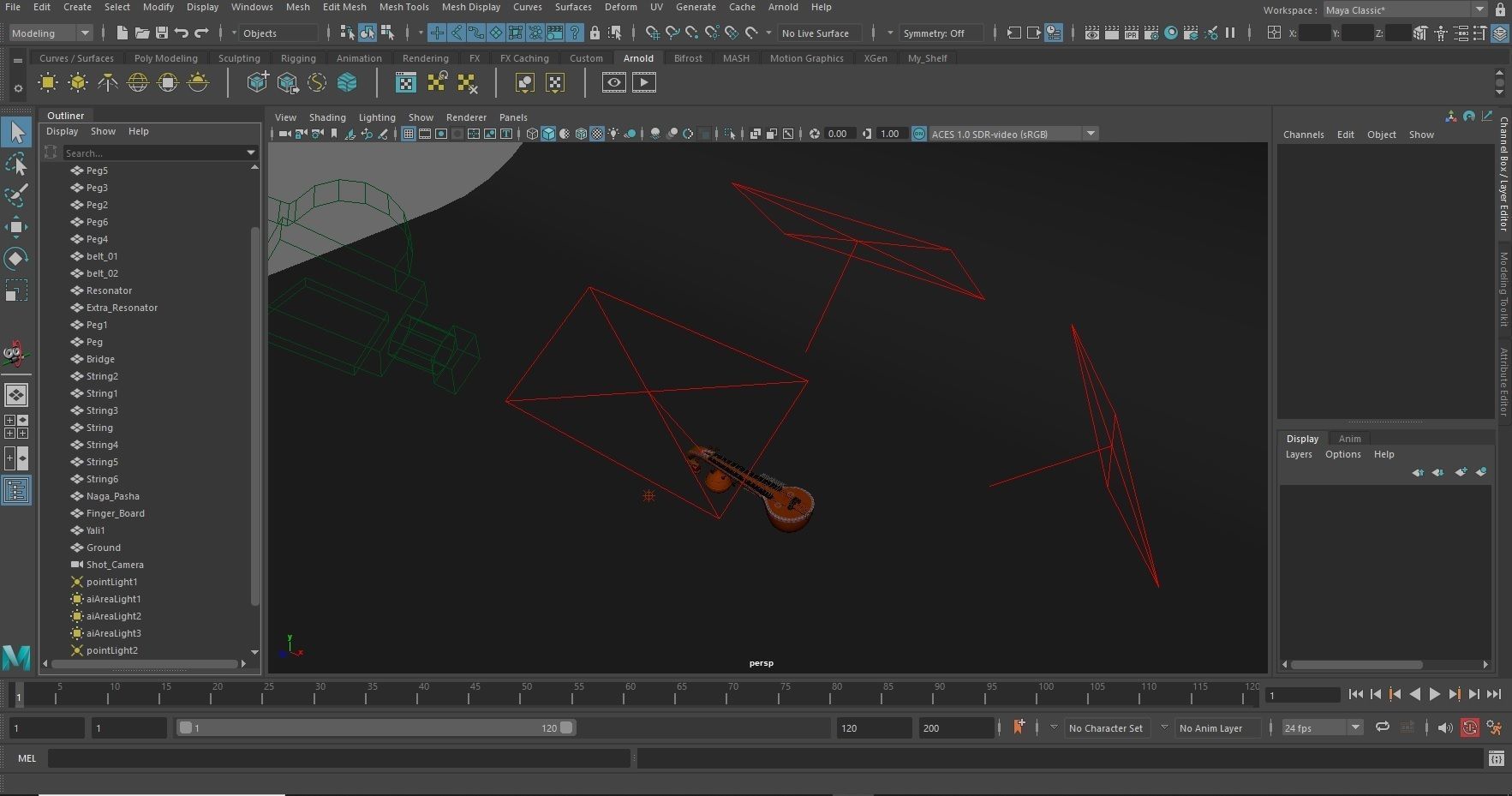Activate the Lasso selection tool
Image resolution: width=1512 pixels, height=796 pixels.
coord(16,164)
